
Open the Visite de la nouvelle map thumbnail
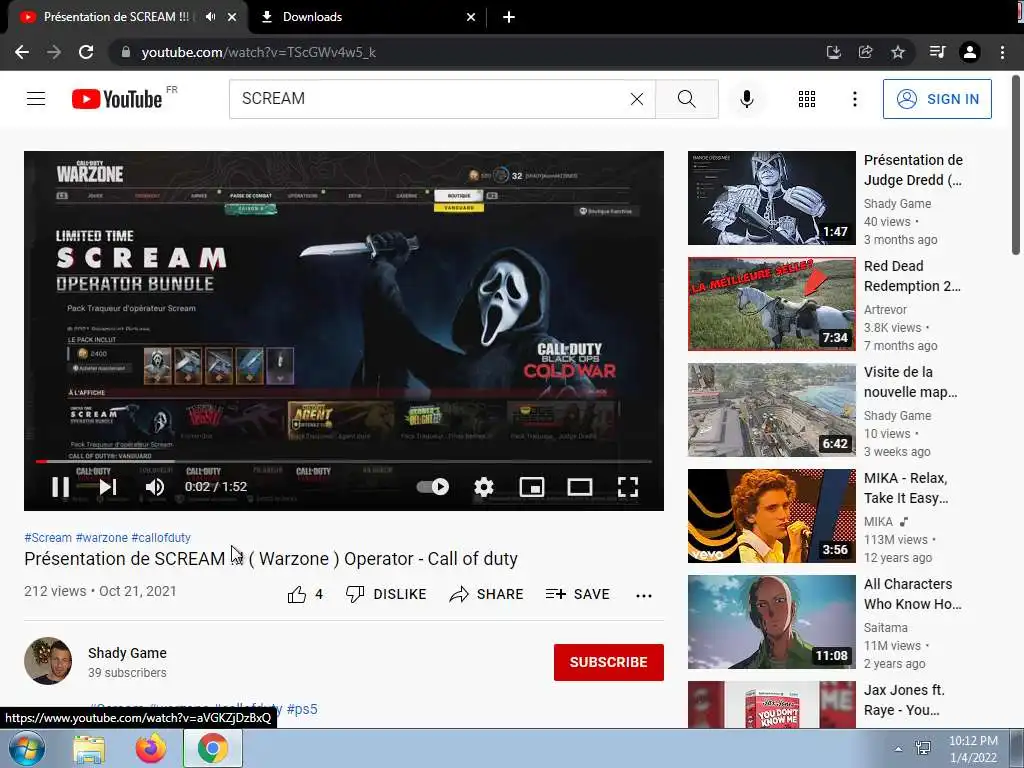tap(771, 409)
